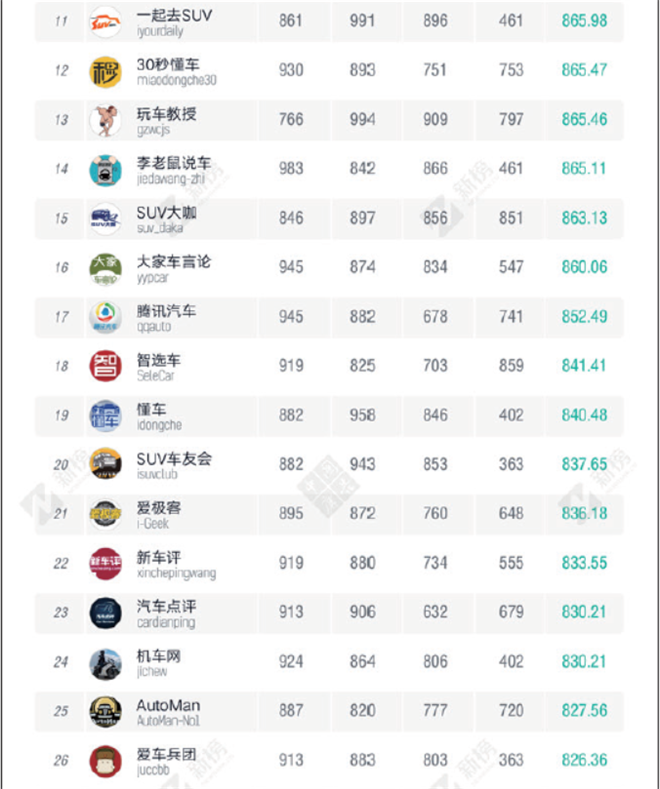The image size is (660, 789).
Task: Select the red 智选车 avatar icon
Action: pyautogui.click(x=105, y=366)
